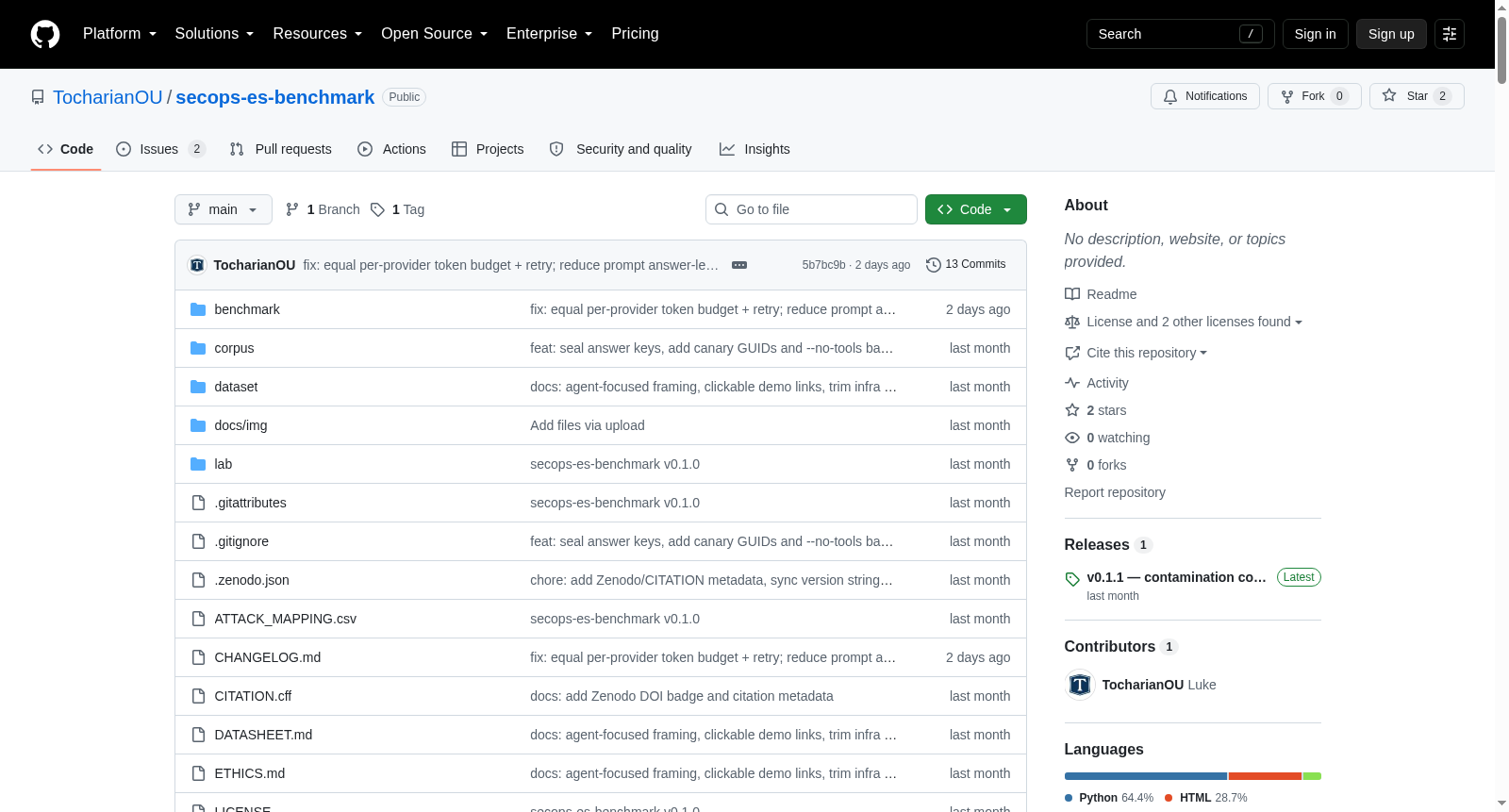Click the TocharianOU avatar in commit bar

tap(197, 265)
